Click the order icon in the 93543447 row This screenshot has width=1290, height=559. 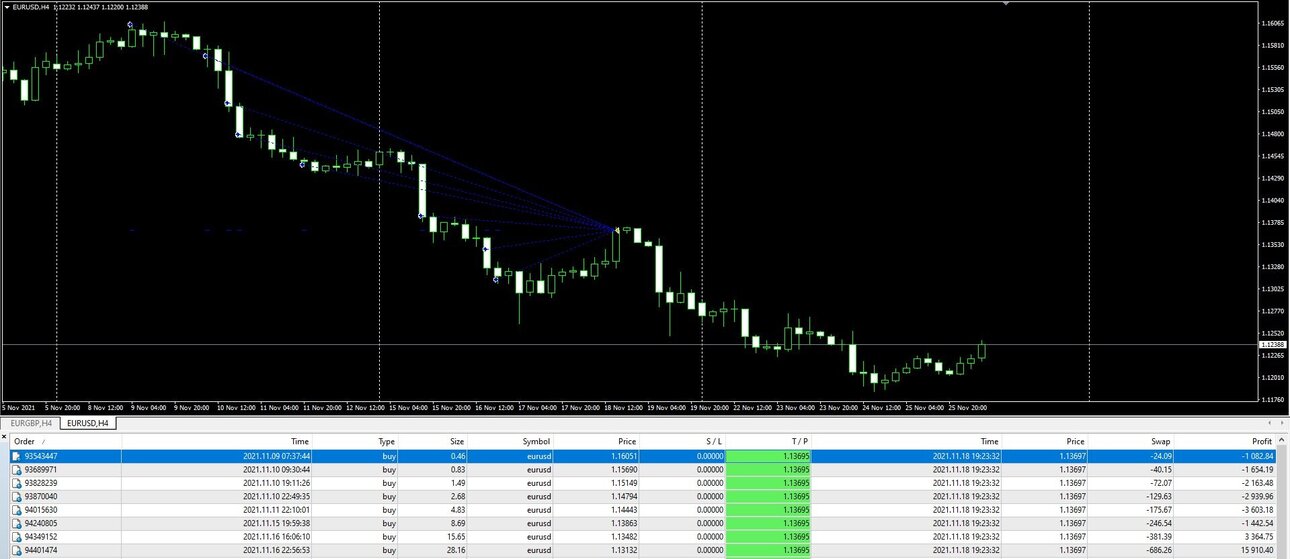point(16,455)
